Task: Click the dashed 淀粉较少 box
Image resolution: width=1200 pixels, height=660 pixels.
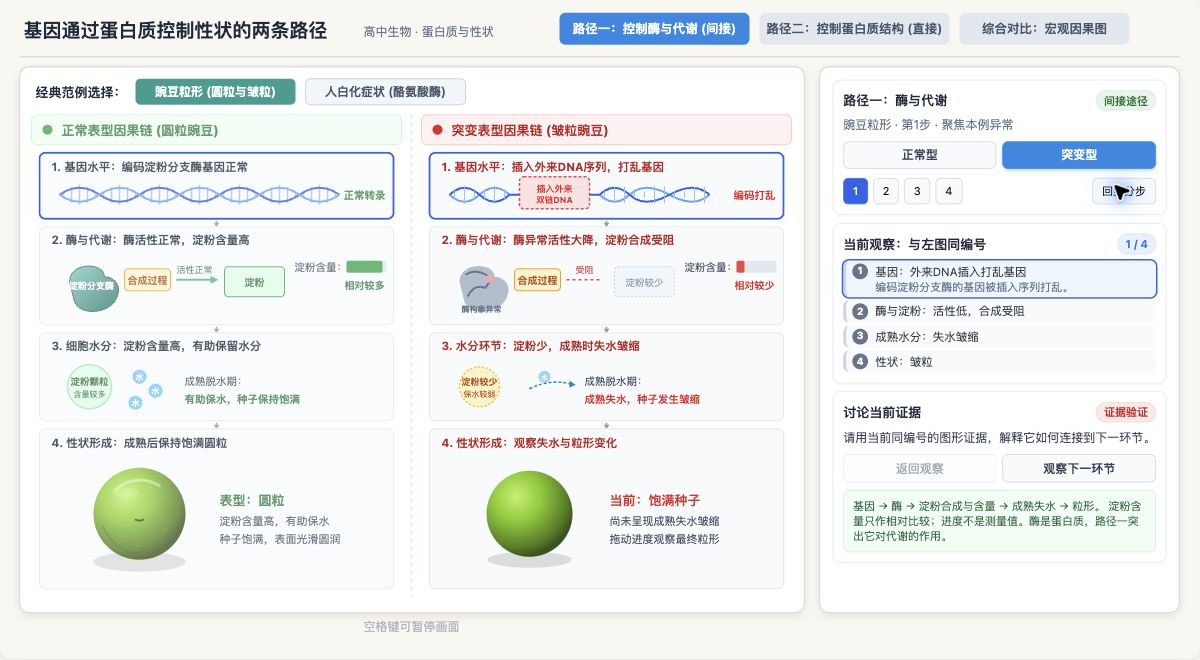Action: (x=644, y=282)
